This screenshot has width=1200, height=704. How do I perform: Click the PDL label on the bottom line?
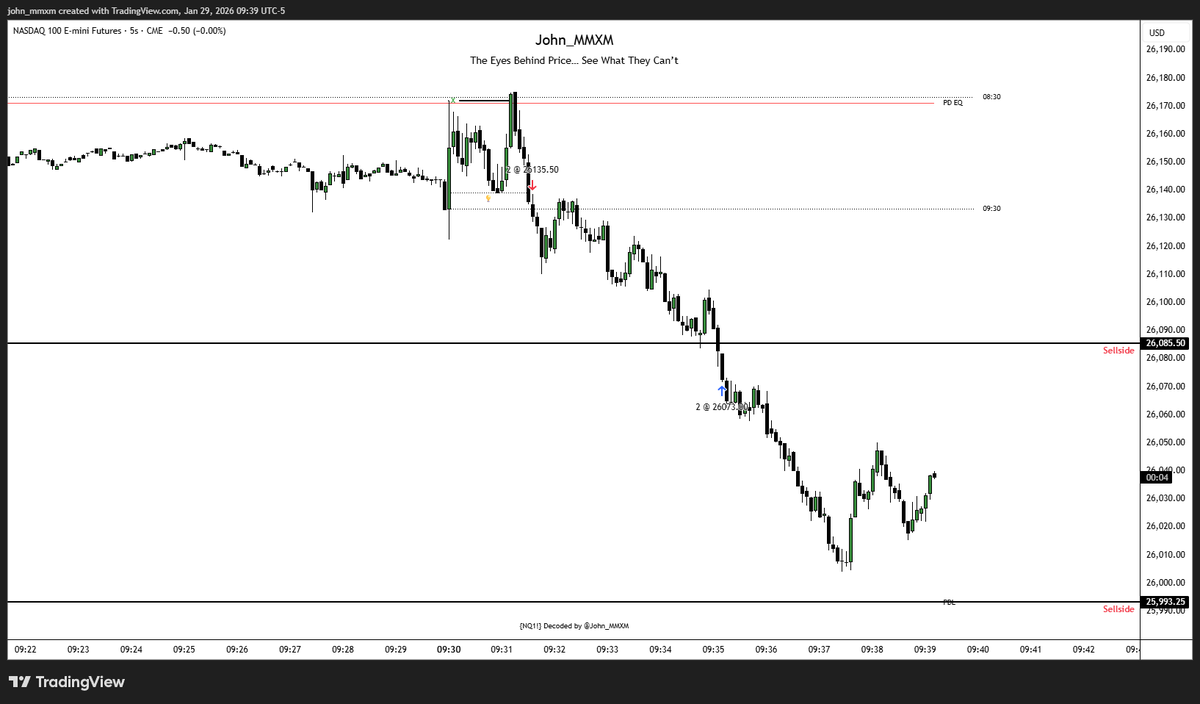pyautogui.click(x=948, y=601)
